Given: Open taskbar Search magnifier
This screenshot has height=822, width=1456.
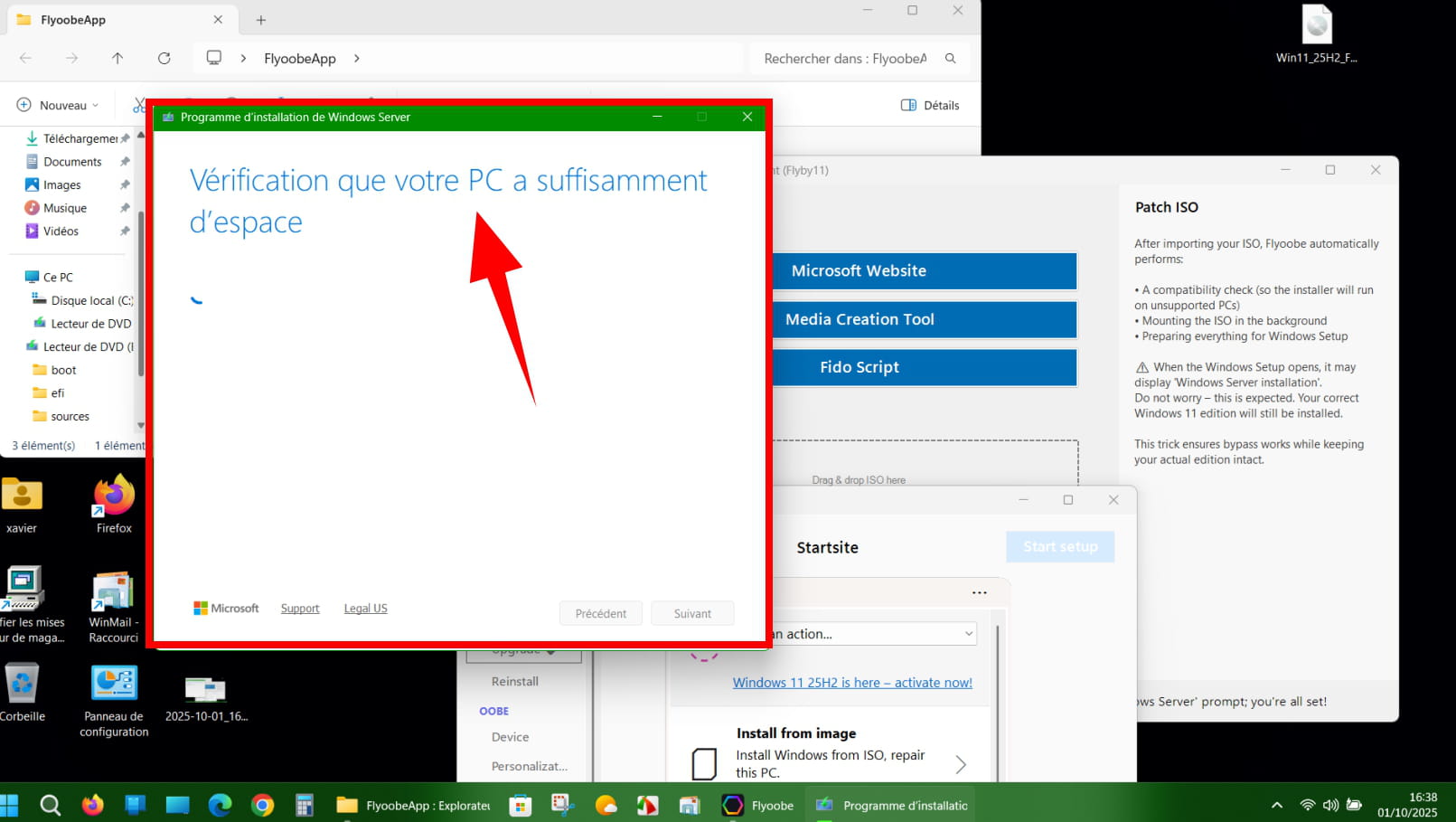Looking at the screenshot, I should point(51,805).
